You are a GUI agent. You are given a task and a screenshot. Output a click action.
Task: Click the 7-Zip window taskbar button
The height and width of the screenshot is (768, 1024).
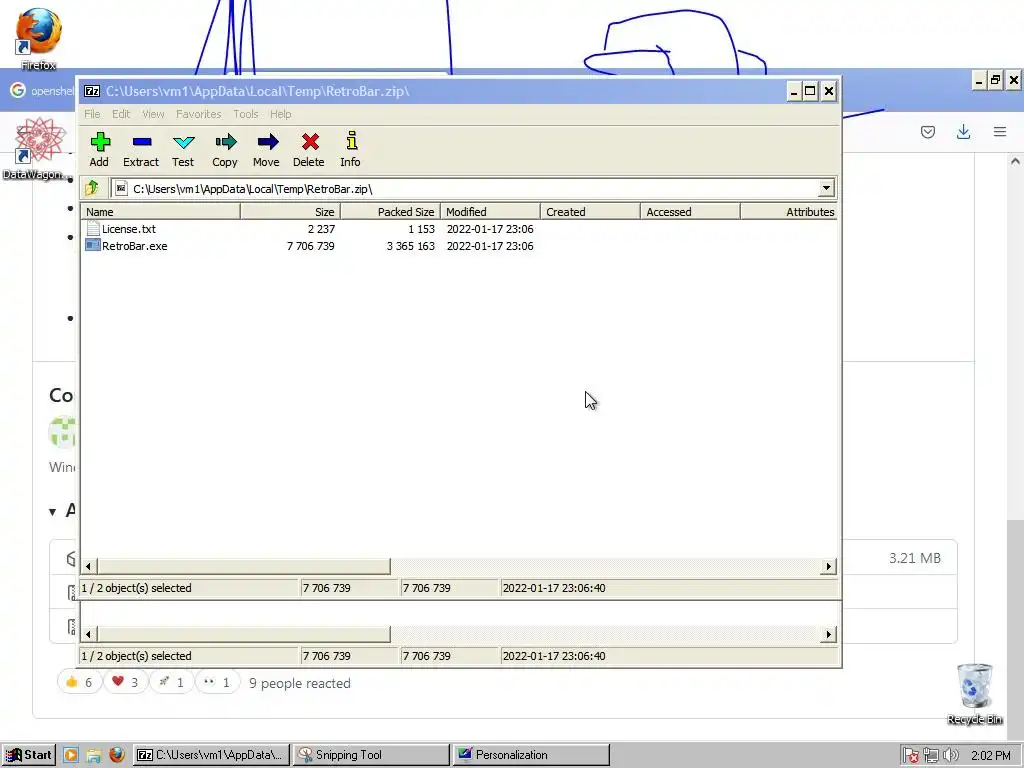point(212,755)
